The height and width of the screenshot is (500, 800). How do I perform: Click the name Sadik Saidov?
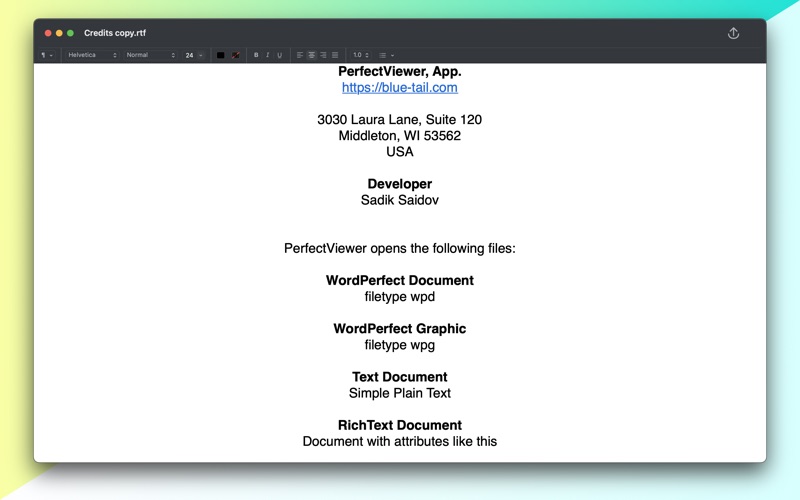point(399,200)
